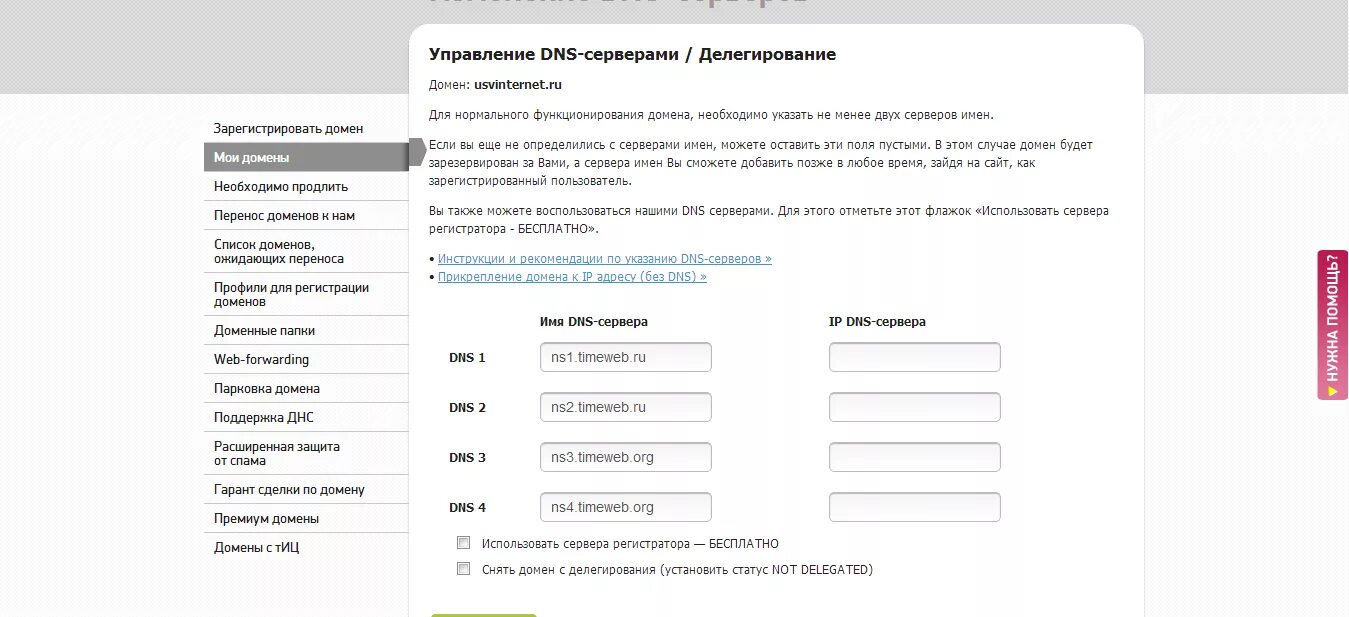This screenshot has width=1349, height=617.
Task: Focus DNS 1 server name field
Action: pyautogui.click(x=626, y=357)
